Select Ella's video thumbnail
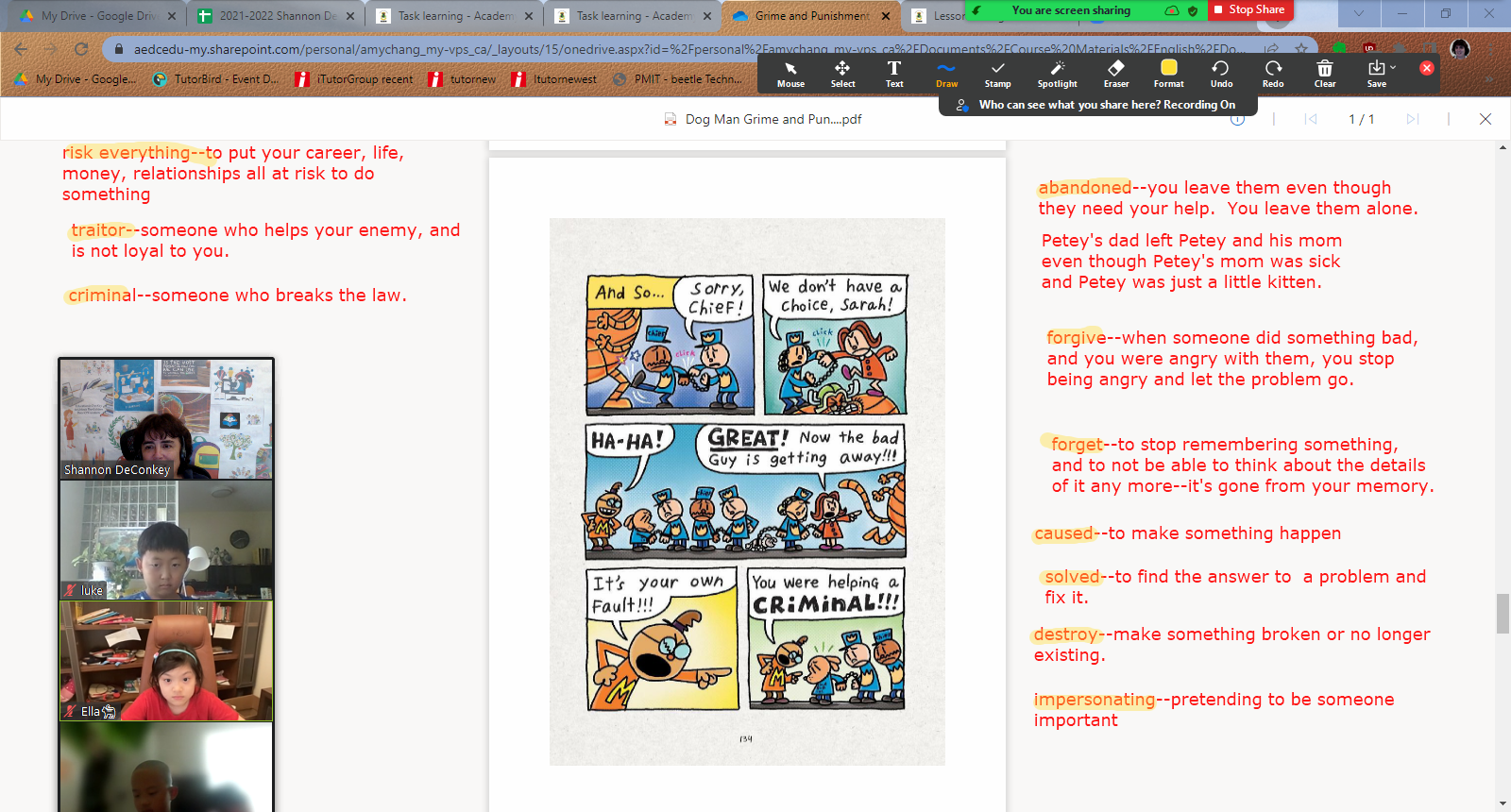The height and width of the screenshot is (812, 1511). pyautogui.click(x=166, y=661)
